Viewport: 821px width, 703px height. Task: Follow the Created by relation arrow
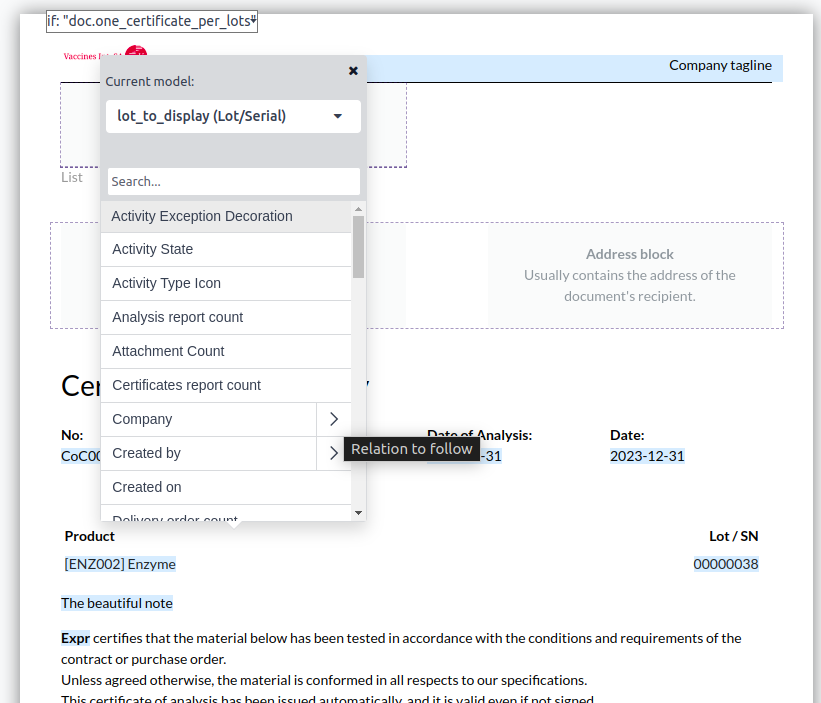coord(334,453)
